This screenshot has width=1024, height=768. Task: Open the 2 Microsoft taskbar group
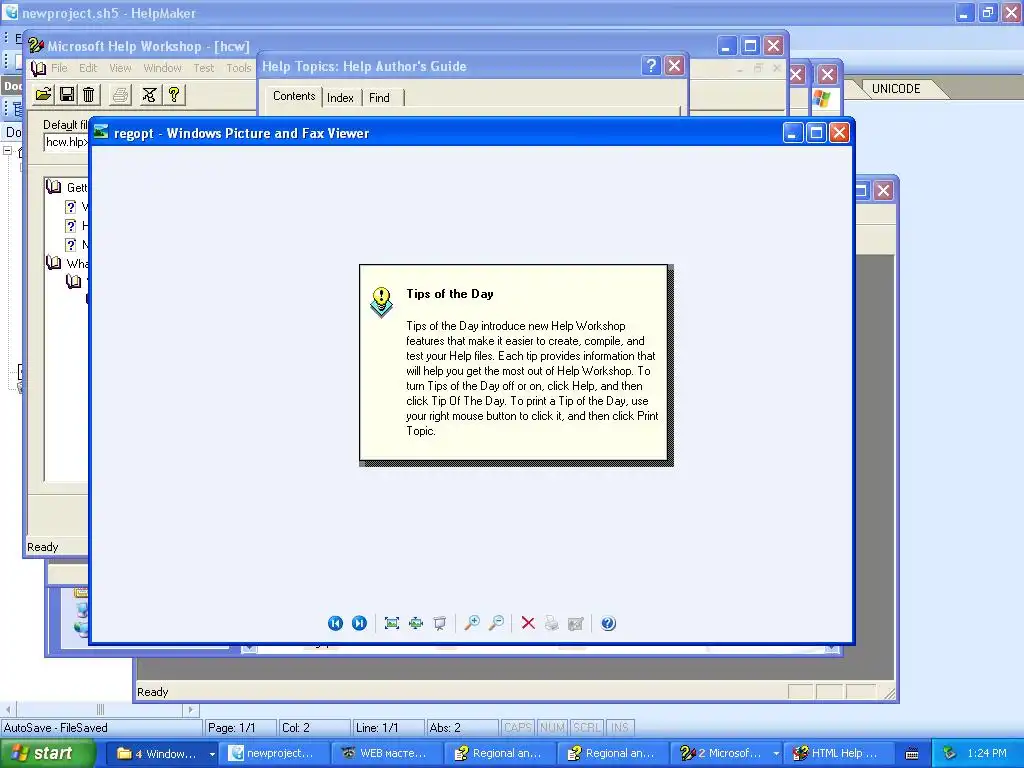(721, 754)
